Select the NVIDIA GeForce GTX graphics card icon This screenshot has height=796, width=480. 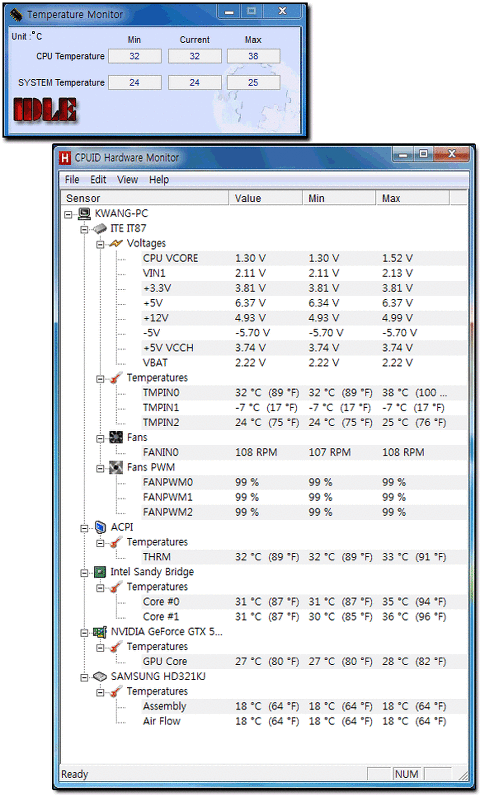click(100, 632)
